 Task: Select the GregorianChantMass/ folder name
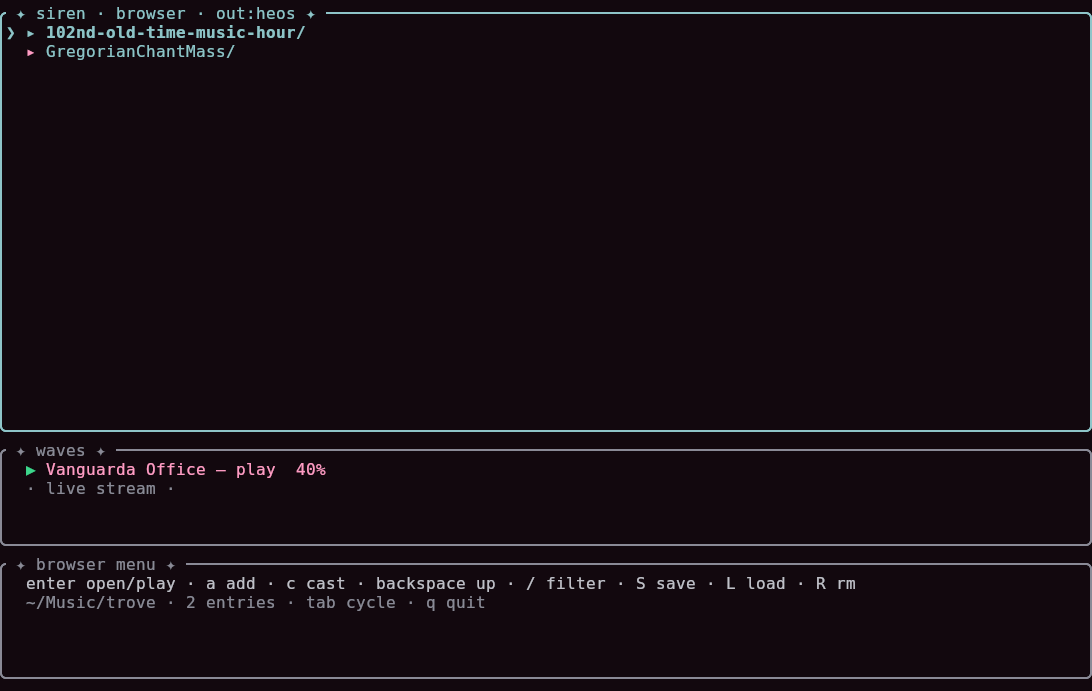coord(141,52)
